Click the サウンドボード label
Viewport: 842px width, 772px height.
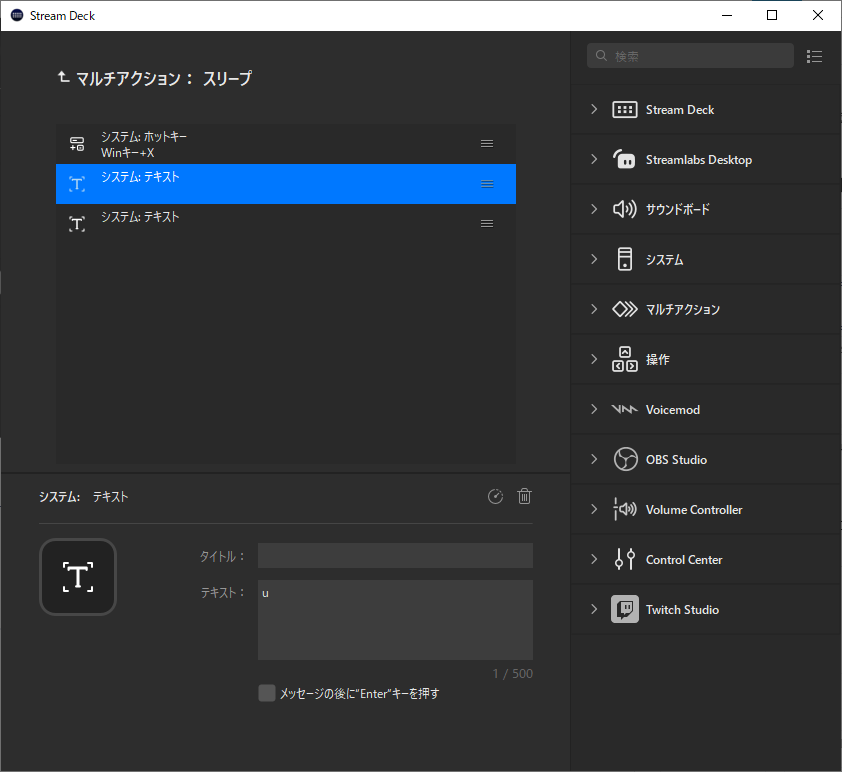678,209
